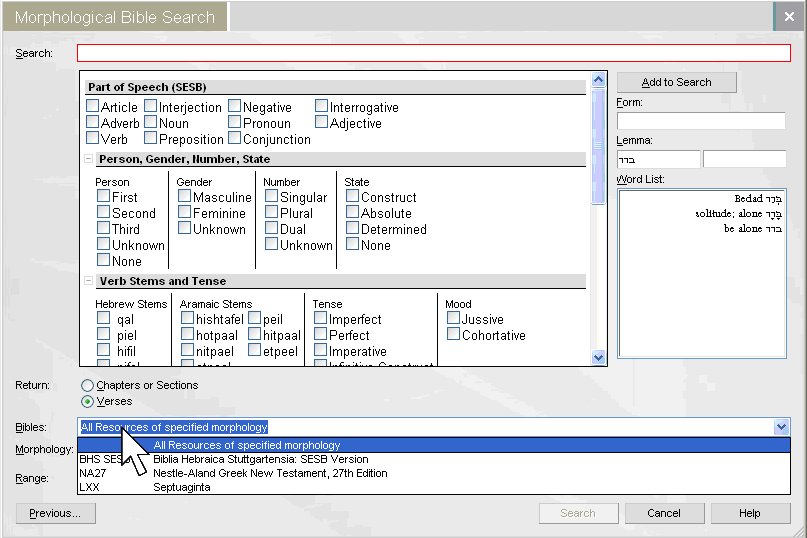Check the Verb checkbox
807x538 pixels.
tap(93, 138)
